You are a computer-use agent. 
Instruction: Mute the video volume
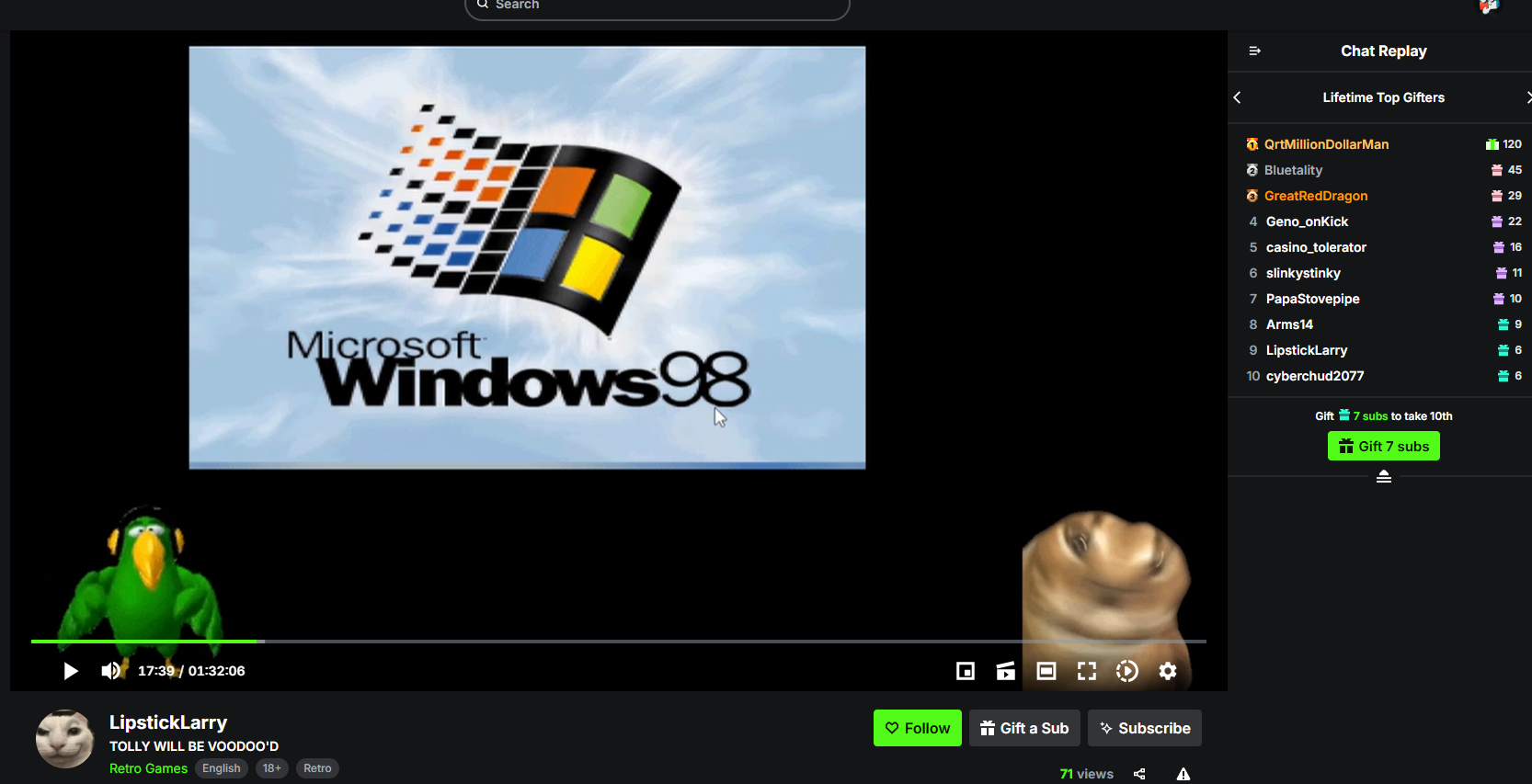click(x=111, y=671)
